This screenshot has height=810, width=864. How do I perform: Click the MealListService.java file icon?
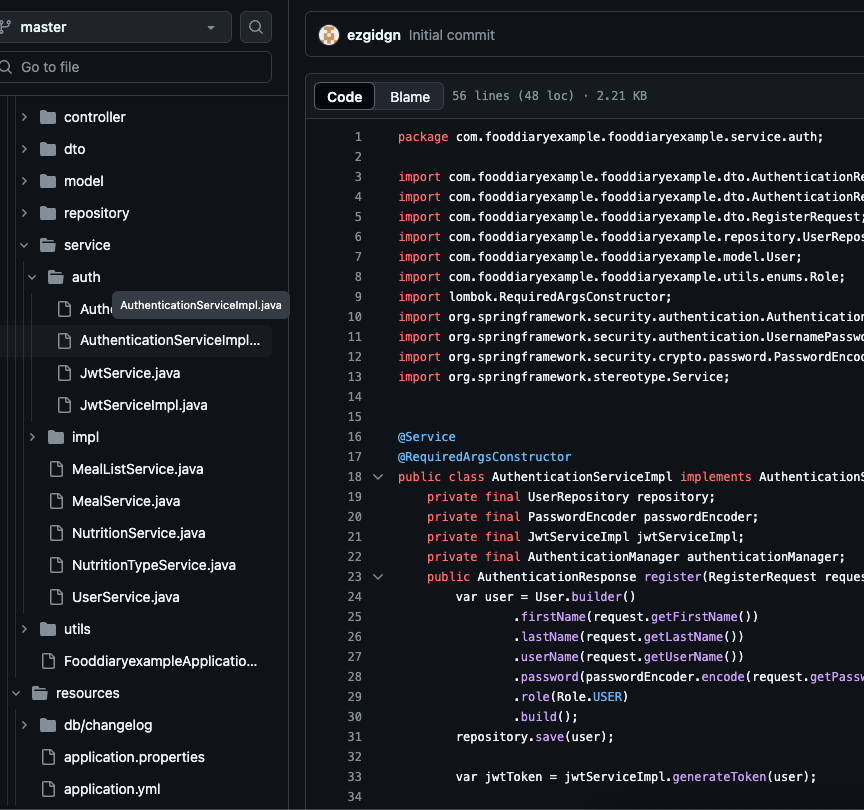56,469
